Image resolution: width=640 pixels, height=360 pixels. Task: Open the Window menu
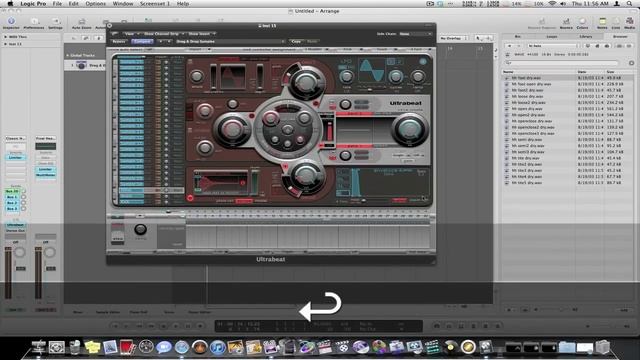(x=122, y=4)
